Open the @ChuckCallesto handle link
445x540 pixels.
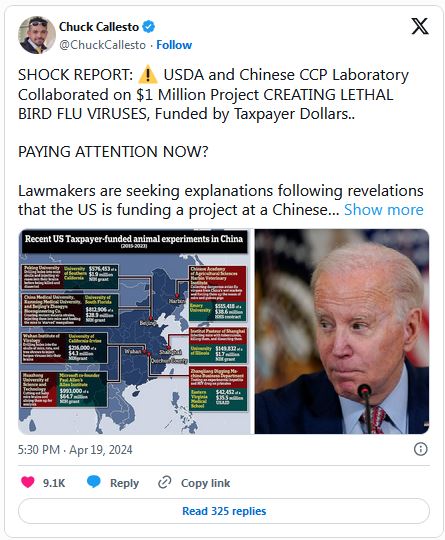click(102, 45)
